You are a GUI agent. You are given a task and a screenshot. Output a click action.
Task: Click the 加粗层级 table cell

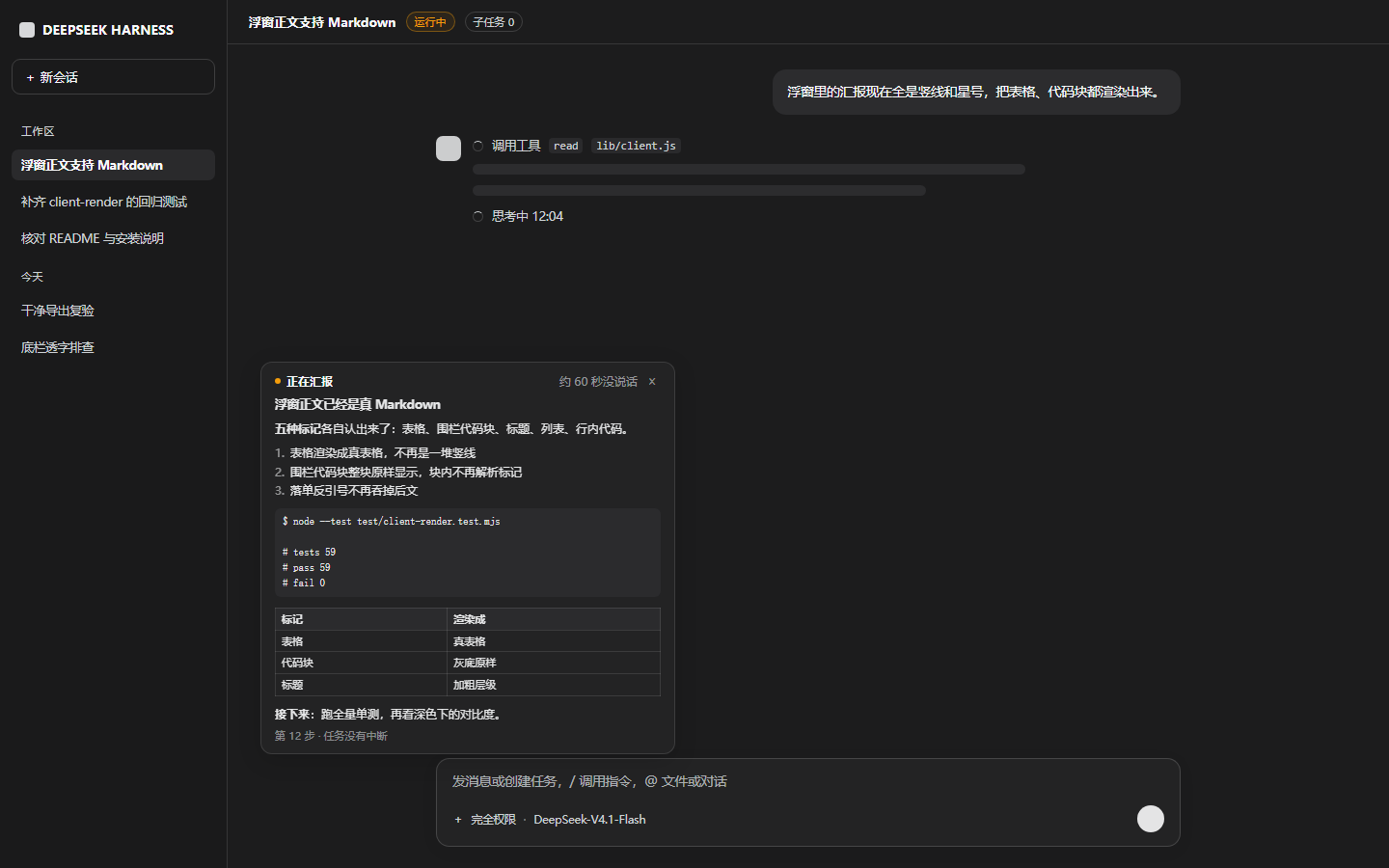tap(554, 685)
